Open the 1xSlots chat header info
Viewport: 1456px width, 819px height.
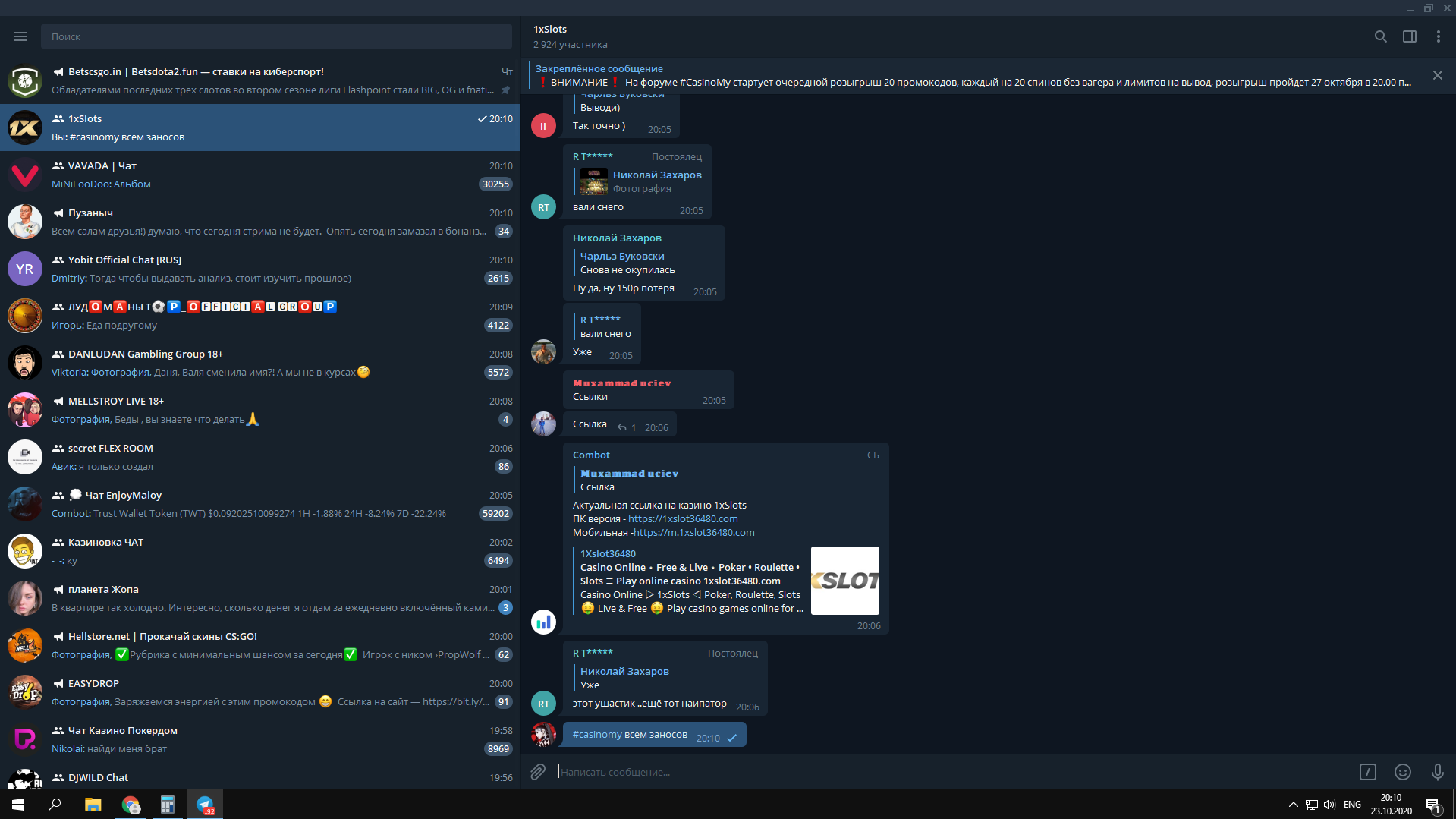tap(571, 36)
